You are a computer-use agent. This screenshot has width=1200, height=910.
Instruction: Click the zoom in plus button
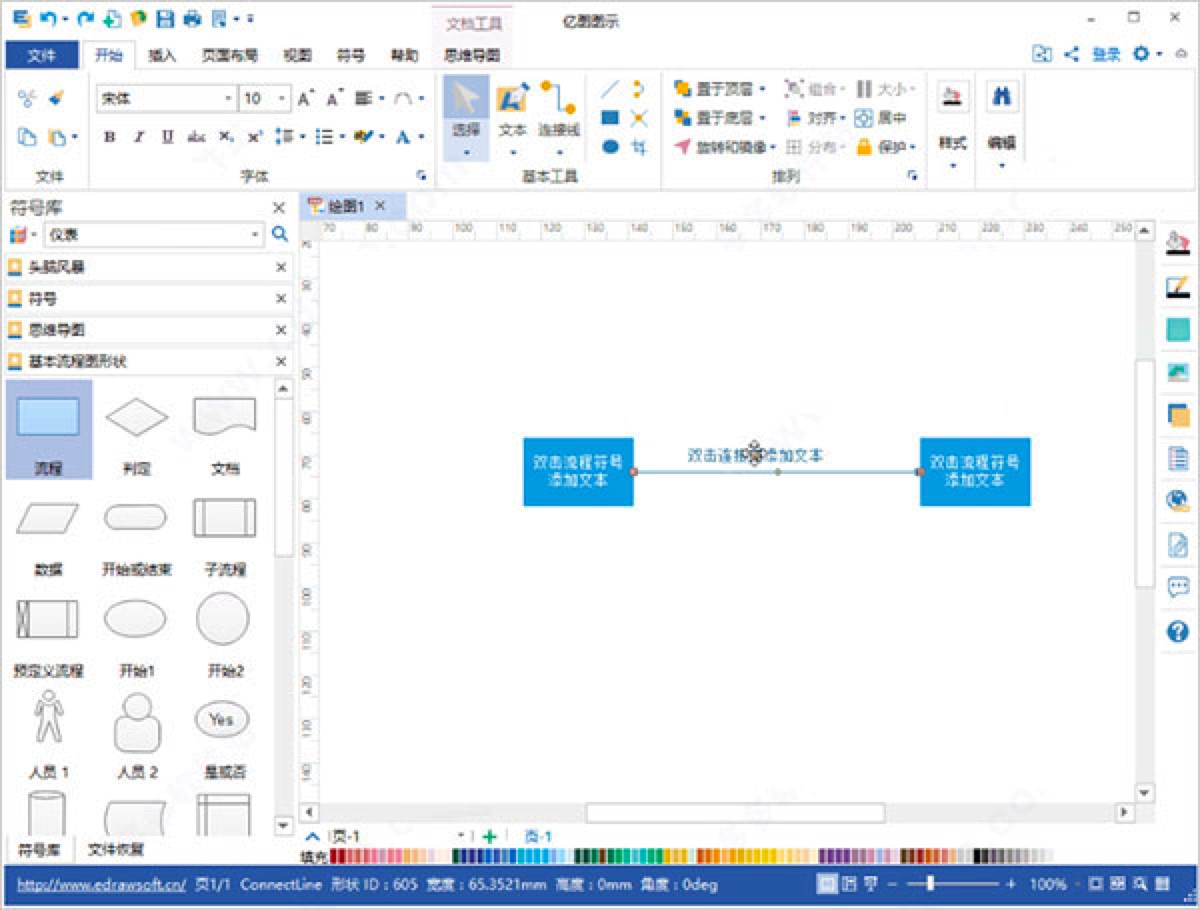[x=1010, y=884]
